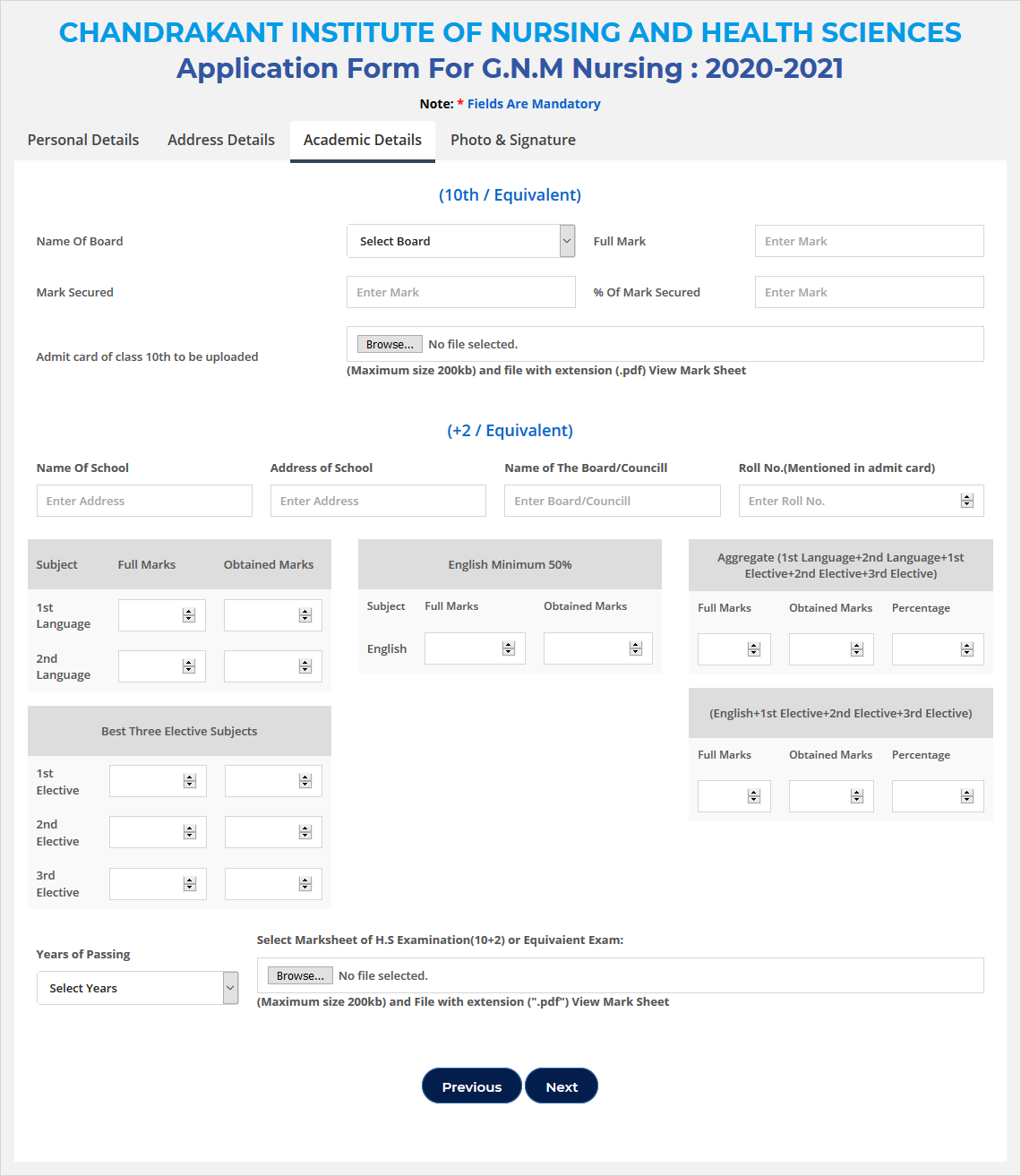
Task: Click the "Admit card of class 10th" label
Action: tap(148, 356)
